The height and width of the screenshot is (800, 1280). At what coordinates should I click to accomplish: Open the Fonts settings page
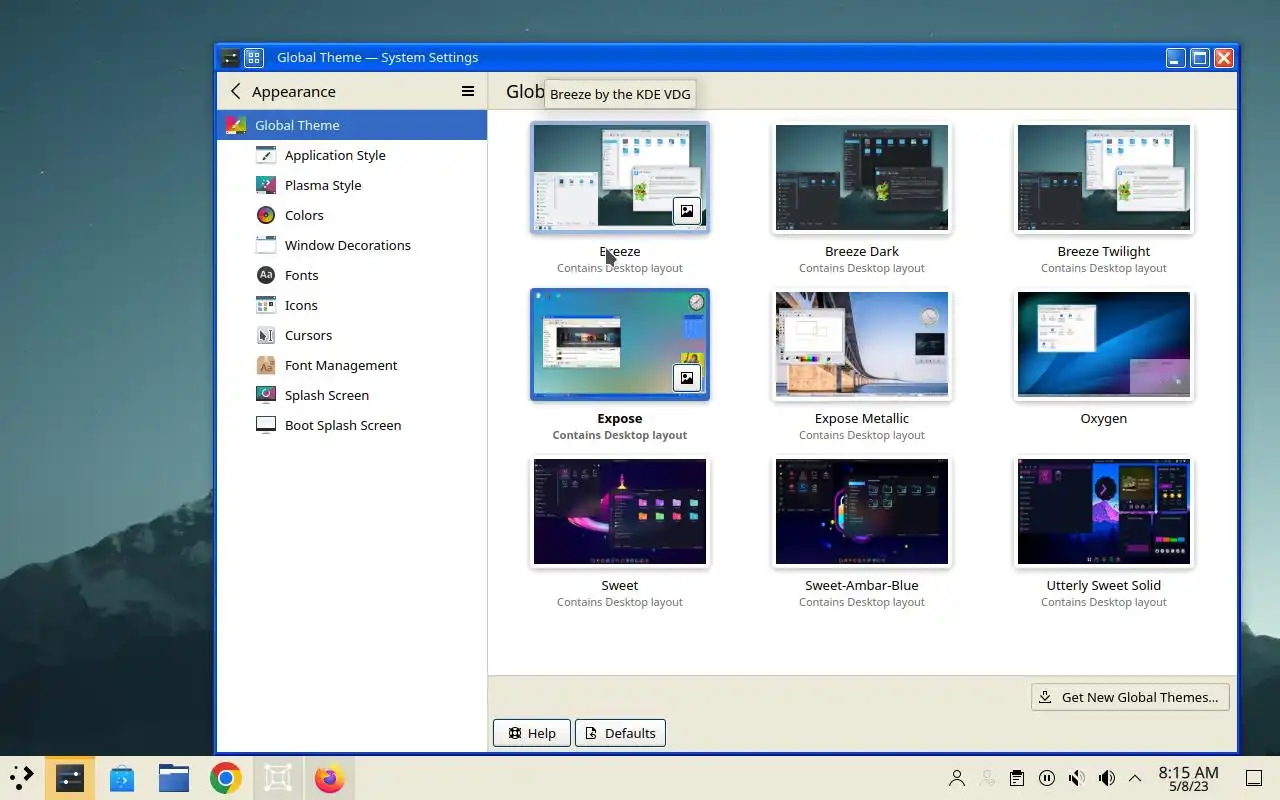pos(352,275)
